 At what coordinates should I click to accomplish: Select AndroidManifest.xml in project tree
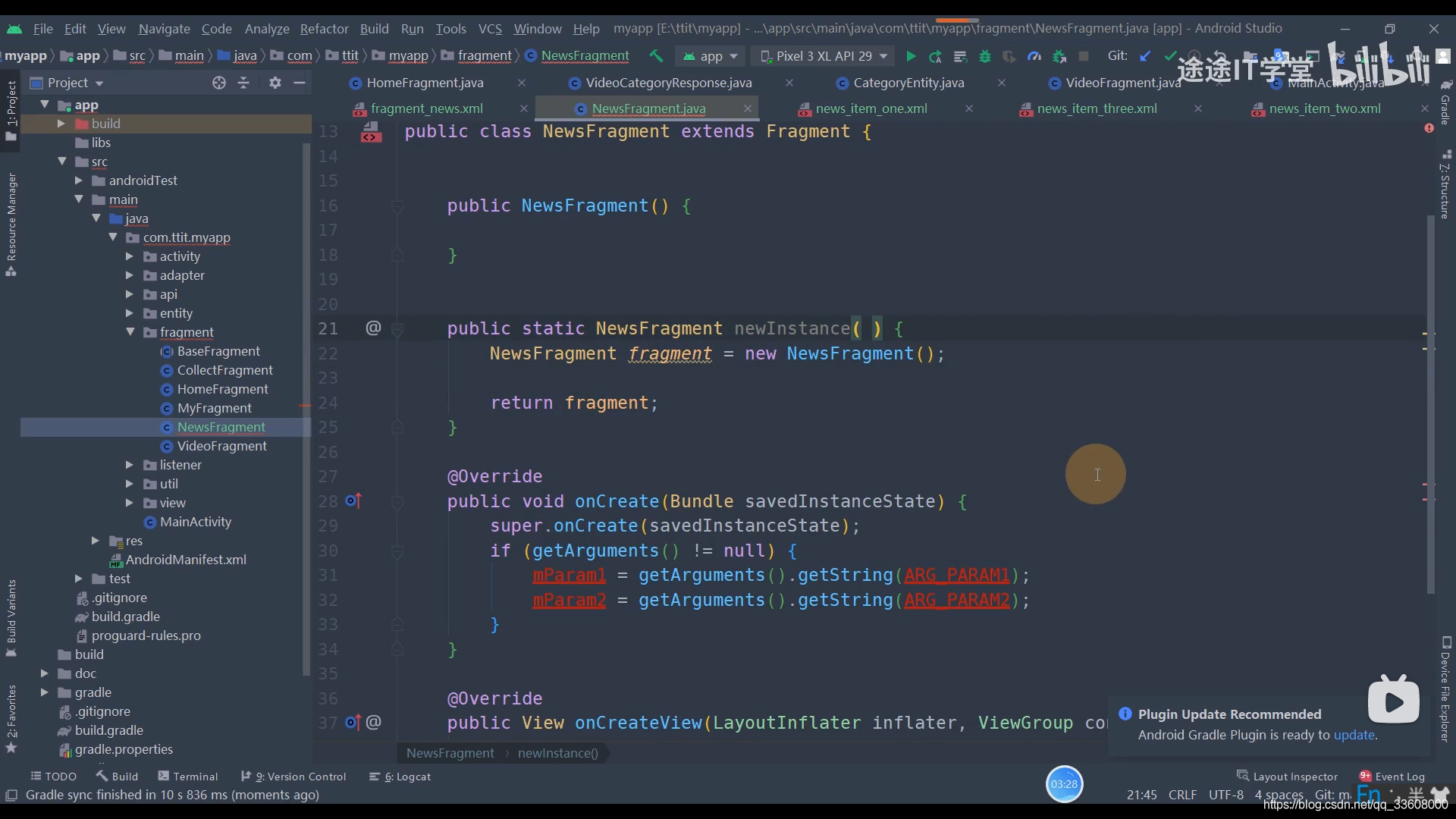point(186,560)
